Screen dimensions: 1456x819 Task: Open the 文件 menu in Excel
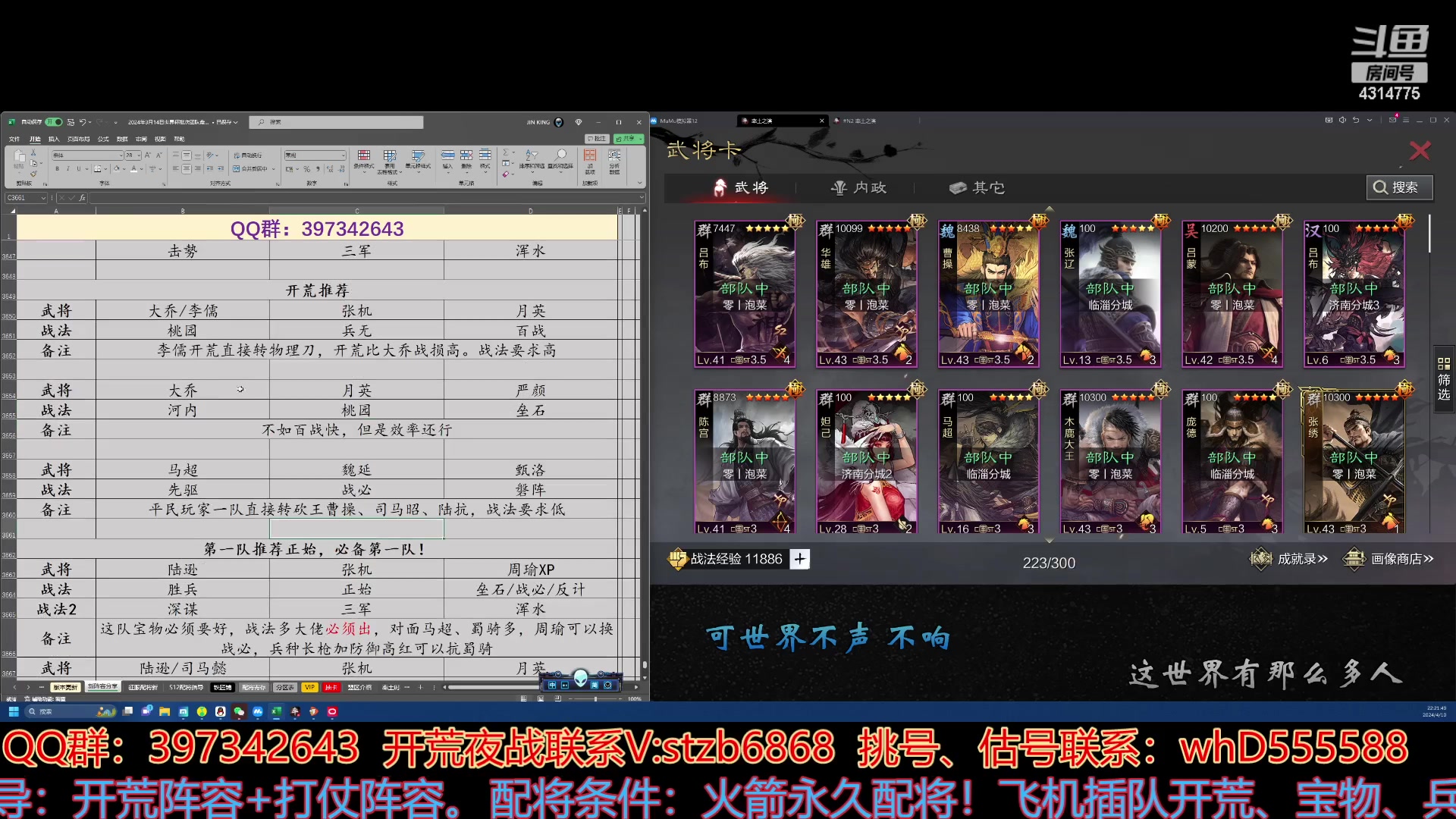click(x=14, y=140)
